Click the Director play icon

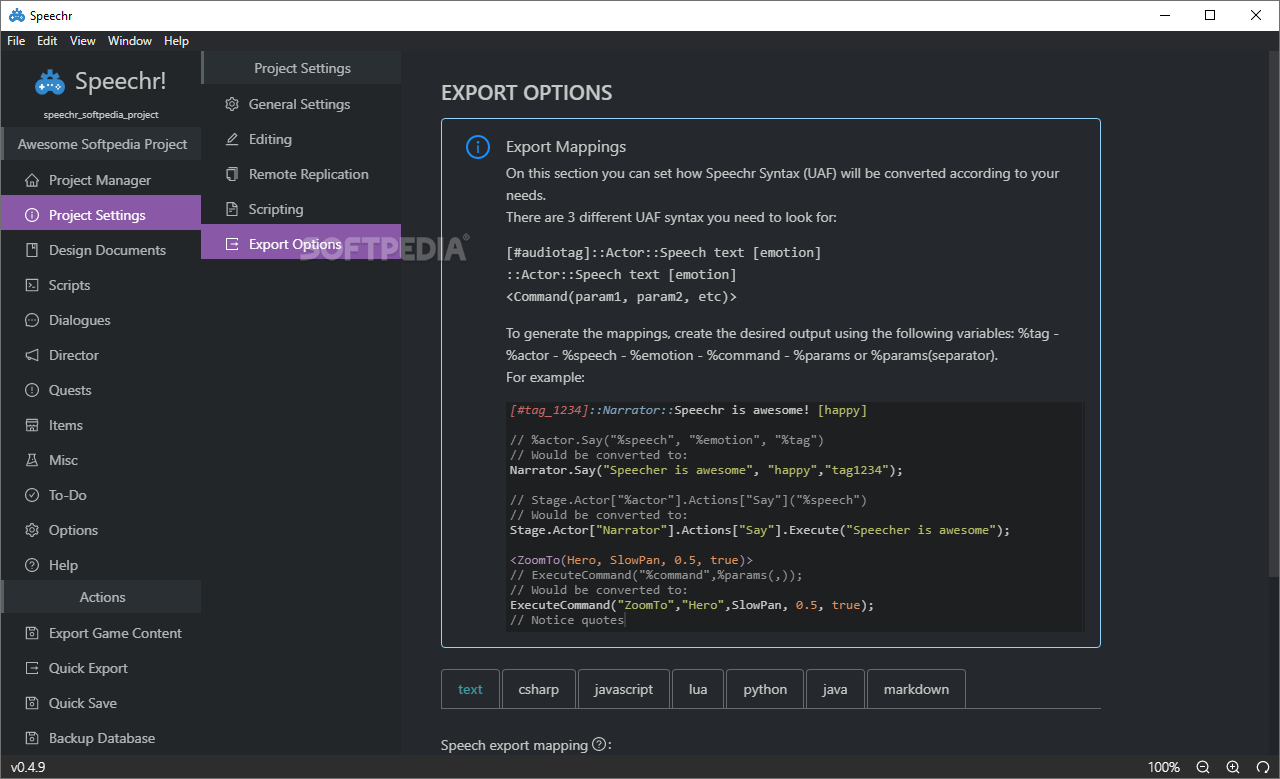tap(31, 355)
